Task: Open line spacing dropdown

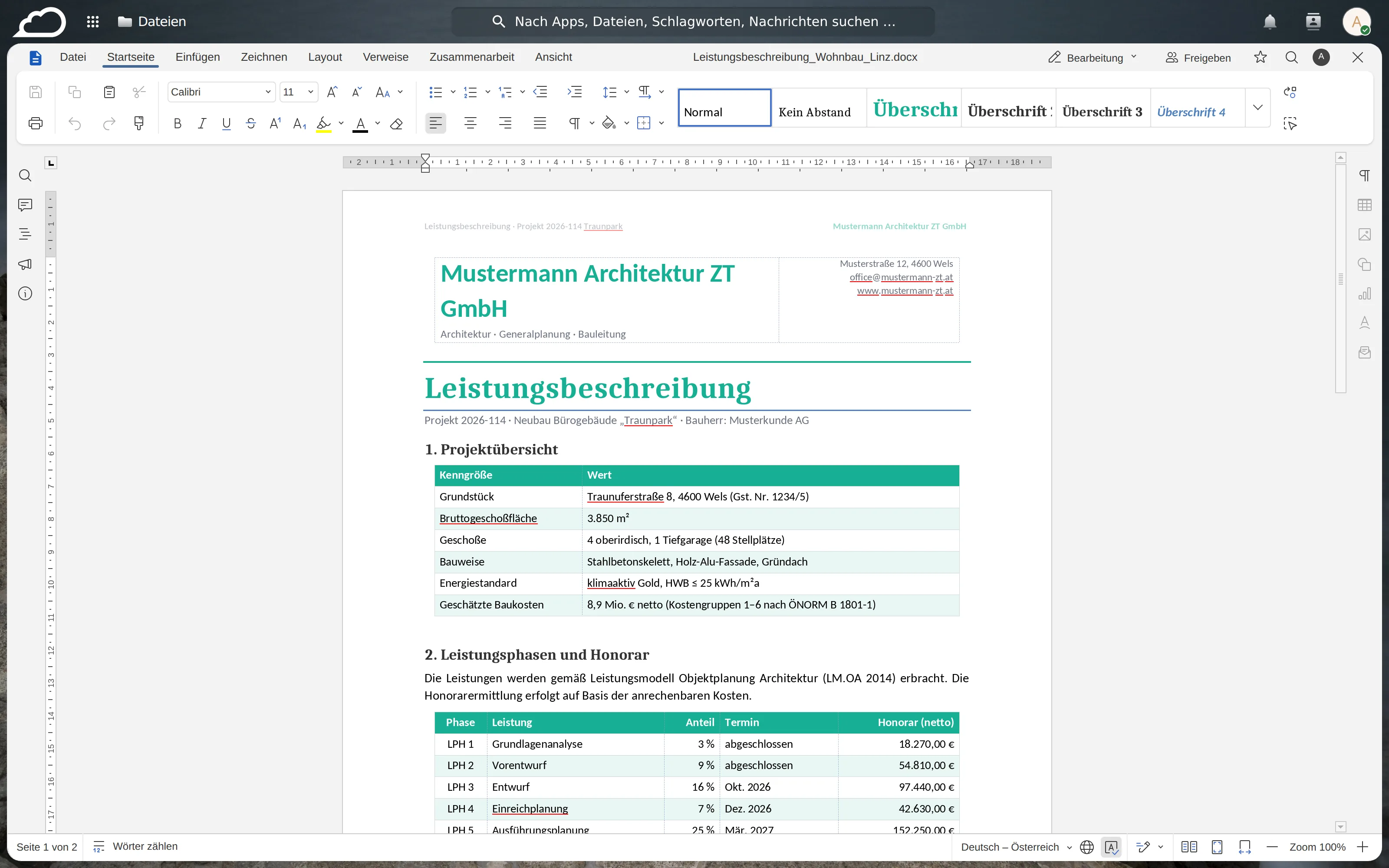Action: click(x=627, y=92)
